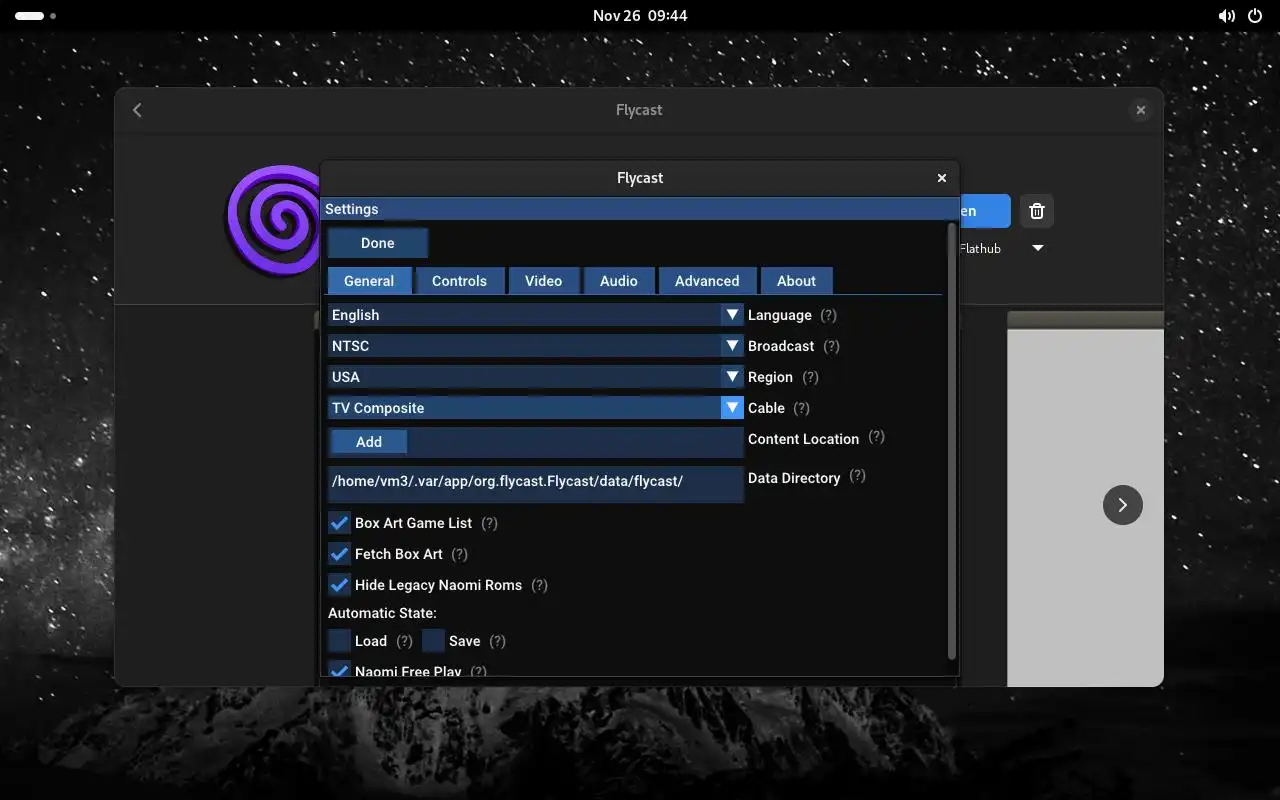Click the screenshot thumbnail in the store window
This screenshot has height=800, width=1280.
click(1085, 499)
